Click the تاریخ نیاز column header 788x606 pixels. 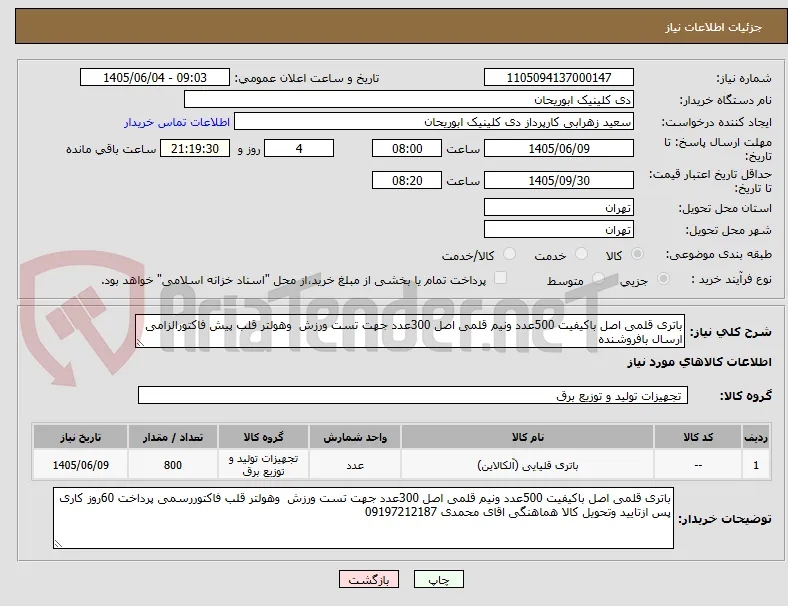tap(80, 437)
